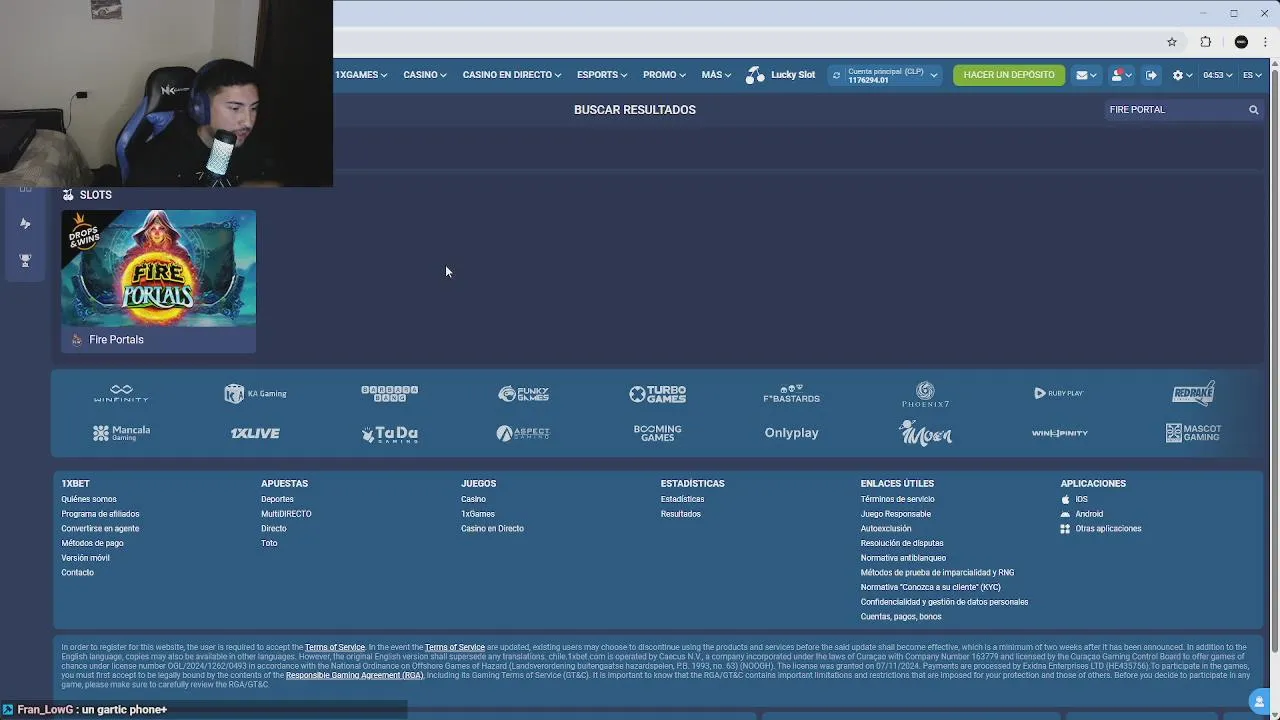Expand the MÁS dropdown menu
The width and height of the screenshot is (1280, 720).
pyautogui.click(x=716, y=75)
